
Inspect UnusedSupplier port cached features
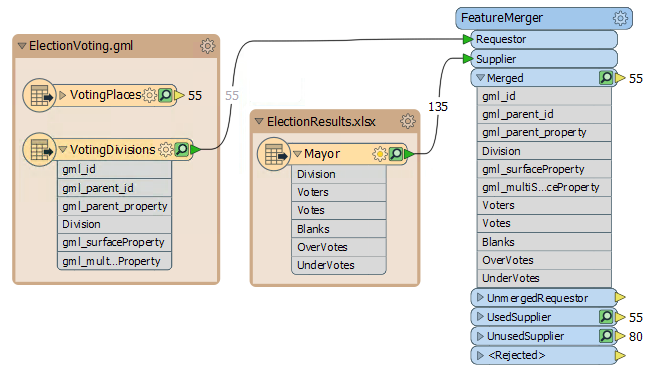tap(606, 336)
